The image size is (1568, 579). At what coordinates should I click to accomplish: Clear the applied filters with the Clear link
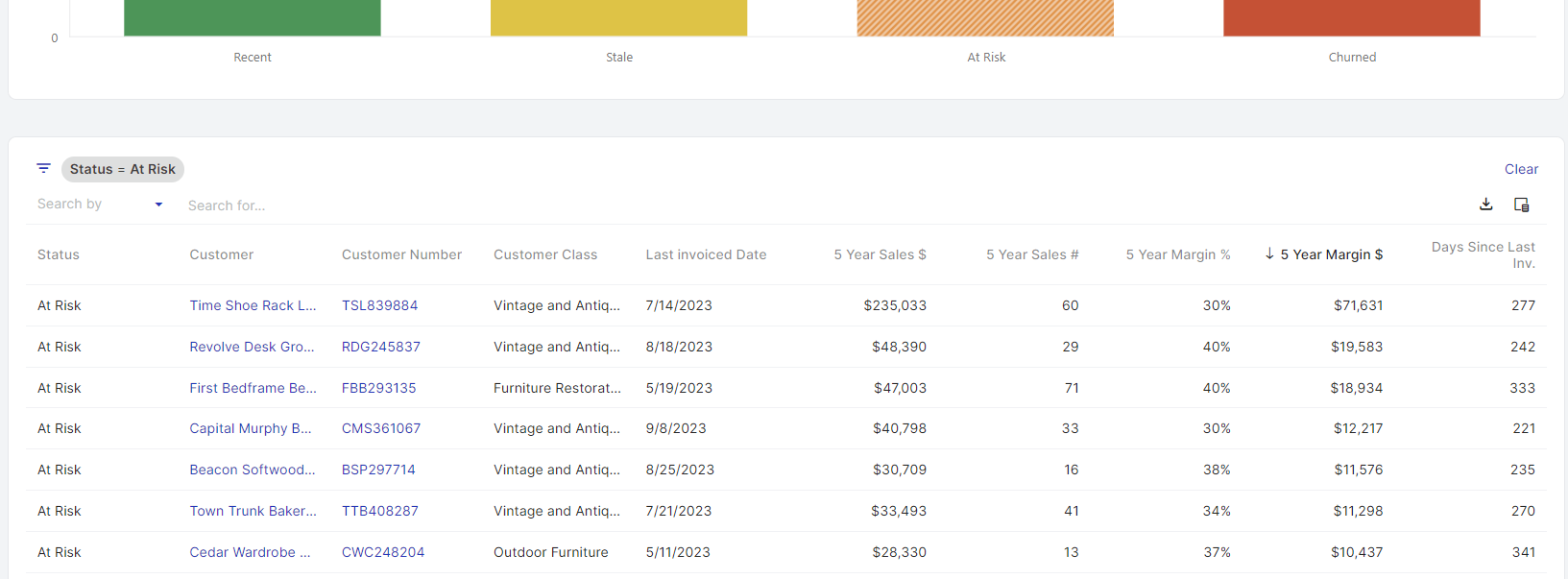tap(1521, 169)
